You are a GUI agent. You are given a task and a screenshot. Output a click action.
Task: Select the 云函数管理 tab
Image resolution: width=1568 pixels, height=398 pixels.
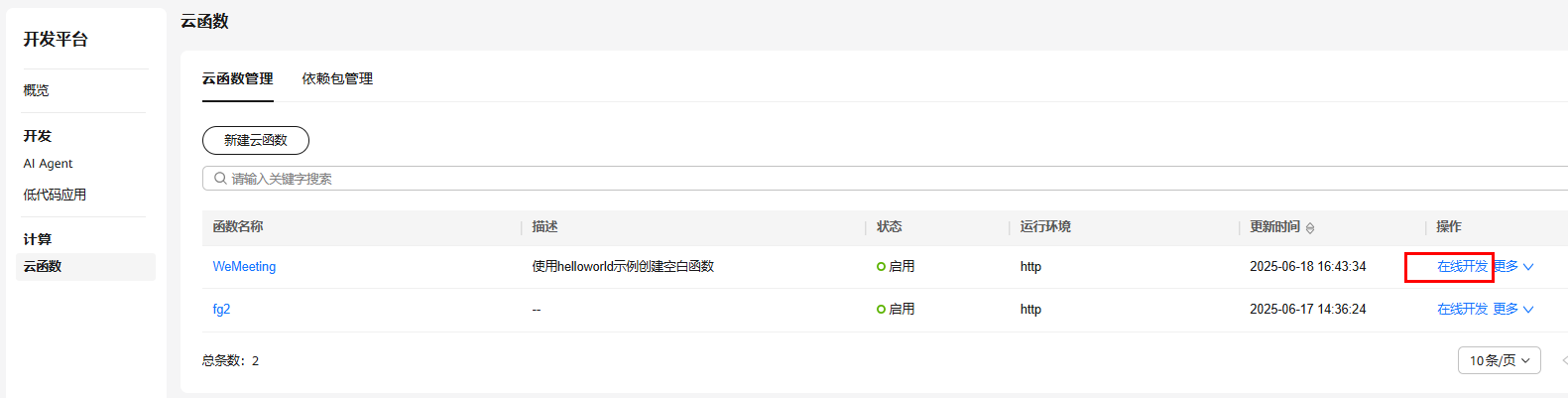pos(237,79)
